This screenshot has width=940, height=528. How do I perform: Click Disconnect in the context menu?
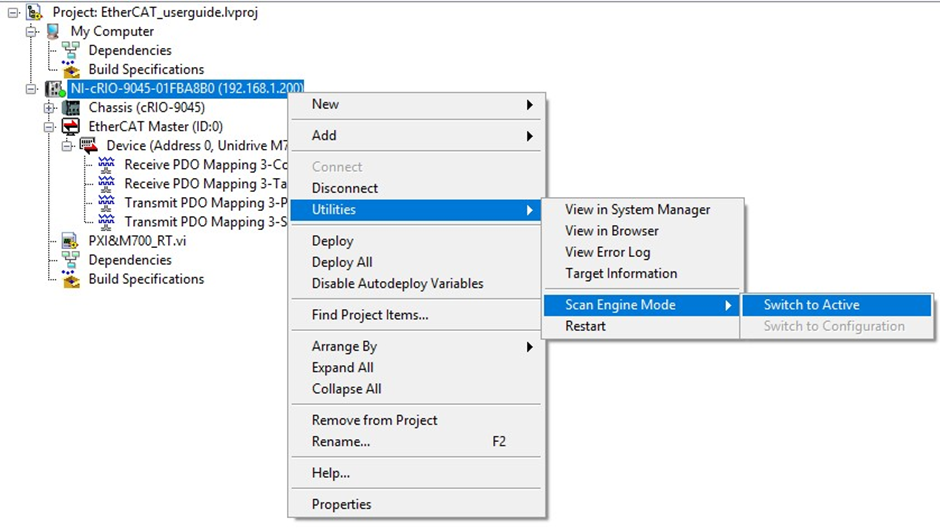click(x=345, y=188)
